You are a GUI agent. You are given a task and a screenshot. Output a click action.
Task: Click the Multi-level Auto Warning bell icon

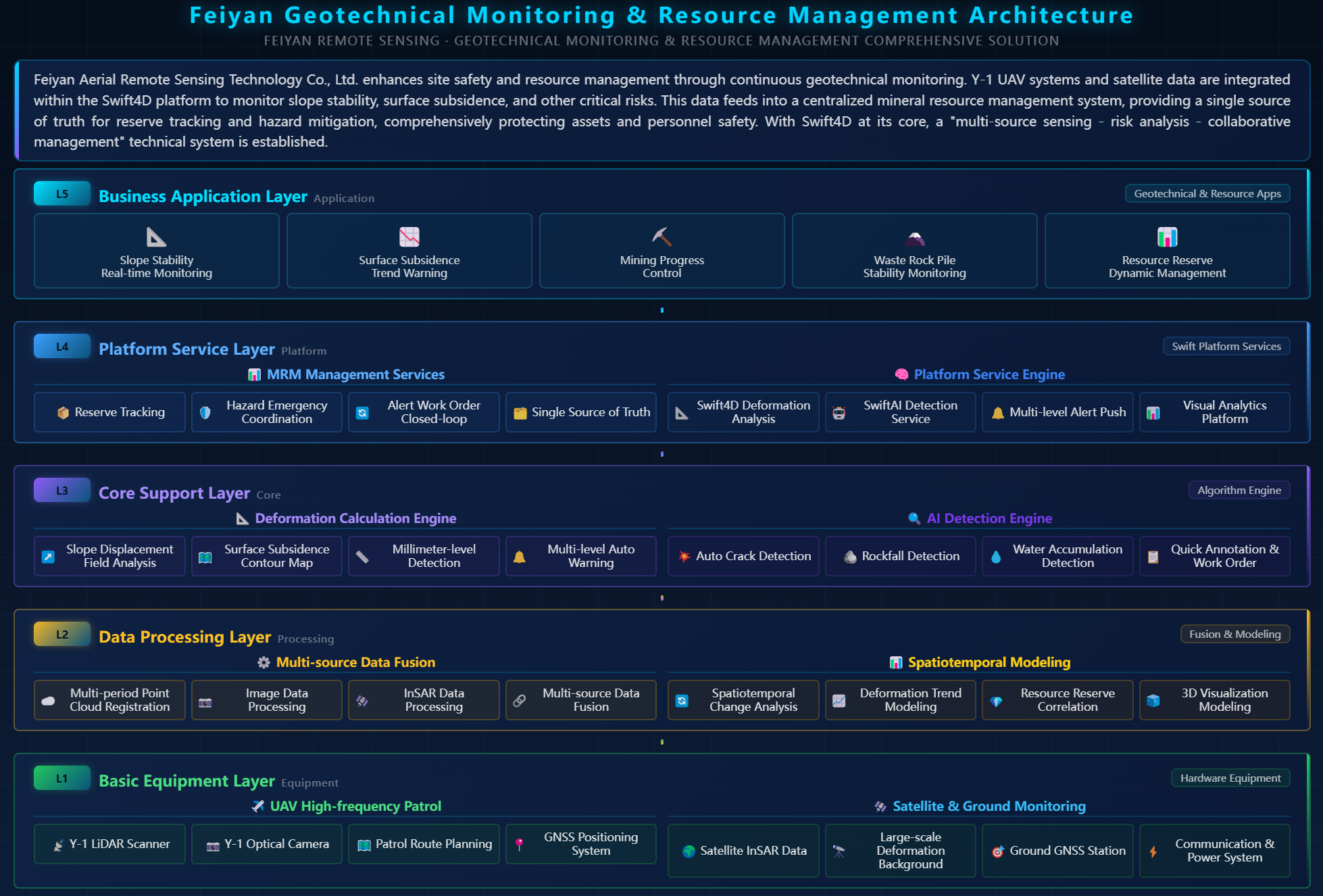coord(520,557)
